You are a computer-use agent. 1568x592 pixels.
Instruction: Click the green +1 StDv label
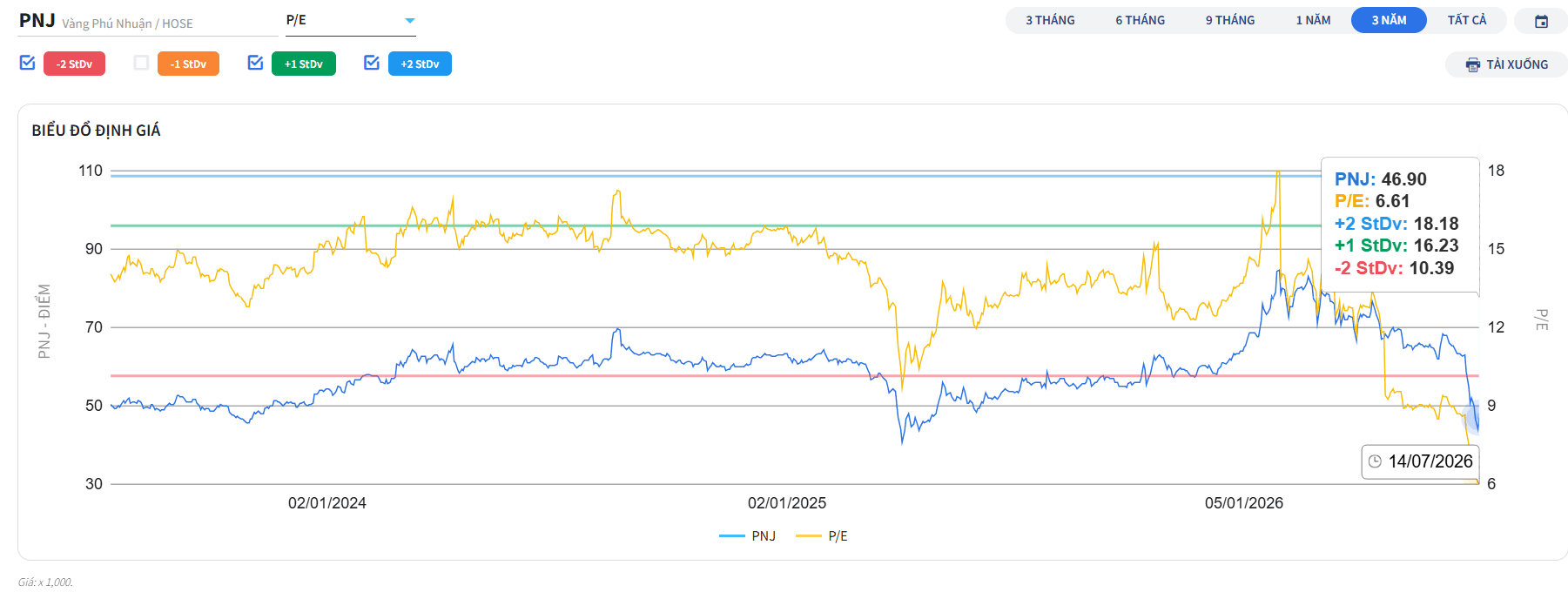304,64
